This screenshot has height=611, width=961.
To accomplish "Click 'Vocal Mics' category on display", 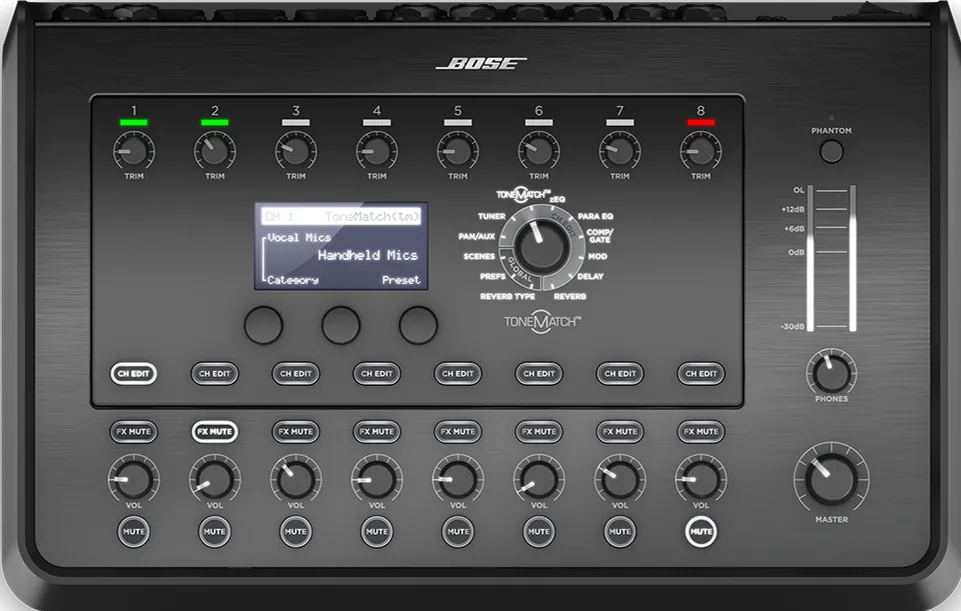I will (299, 237).
